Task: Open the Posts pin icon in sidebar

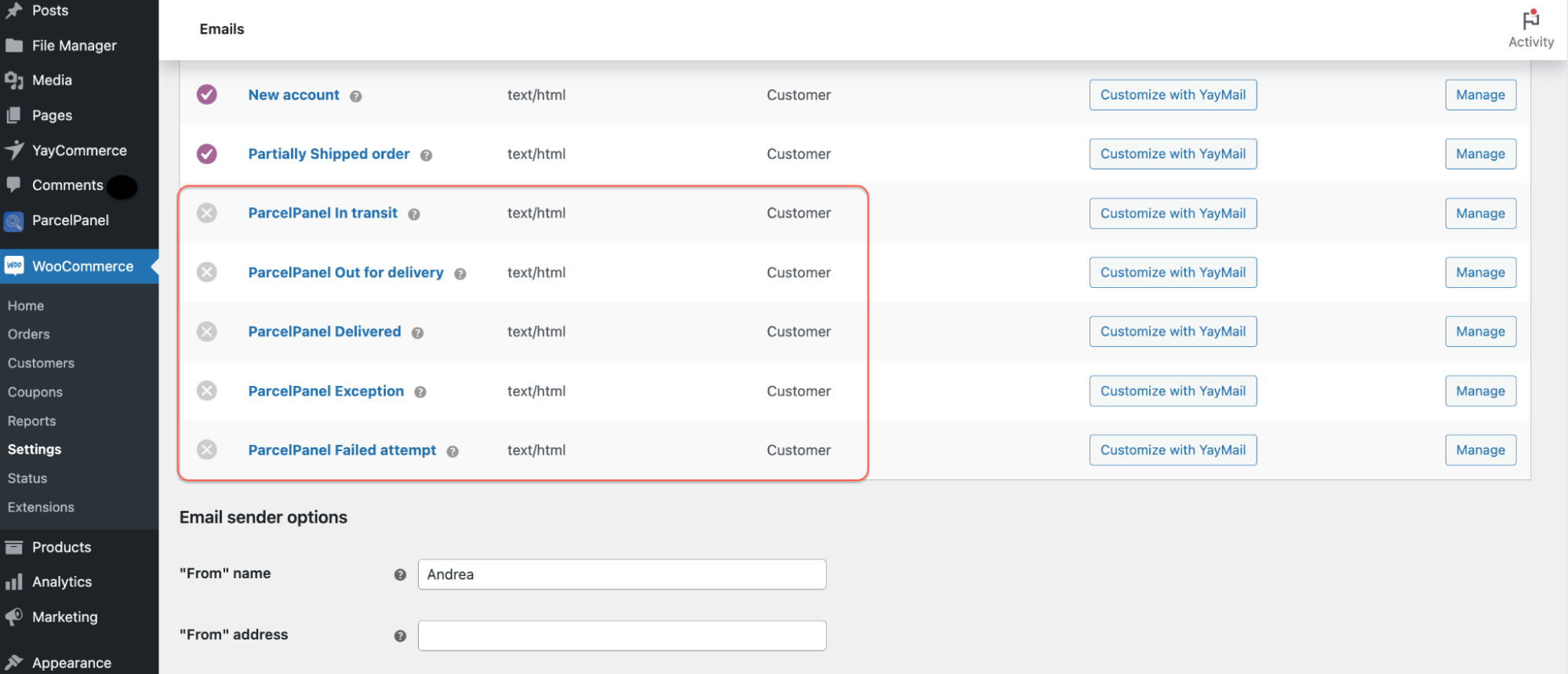Action: (14, 11)
